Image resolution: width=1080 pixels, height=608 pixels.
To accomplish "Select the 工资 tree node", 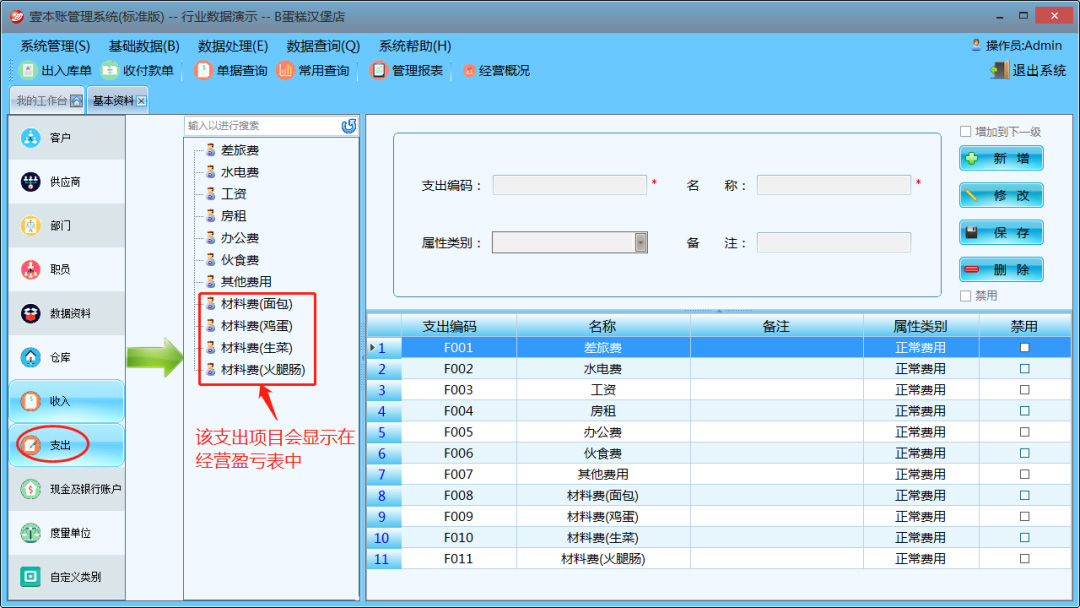I will (233, 194).
